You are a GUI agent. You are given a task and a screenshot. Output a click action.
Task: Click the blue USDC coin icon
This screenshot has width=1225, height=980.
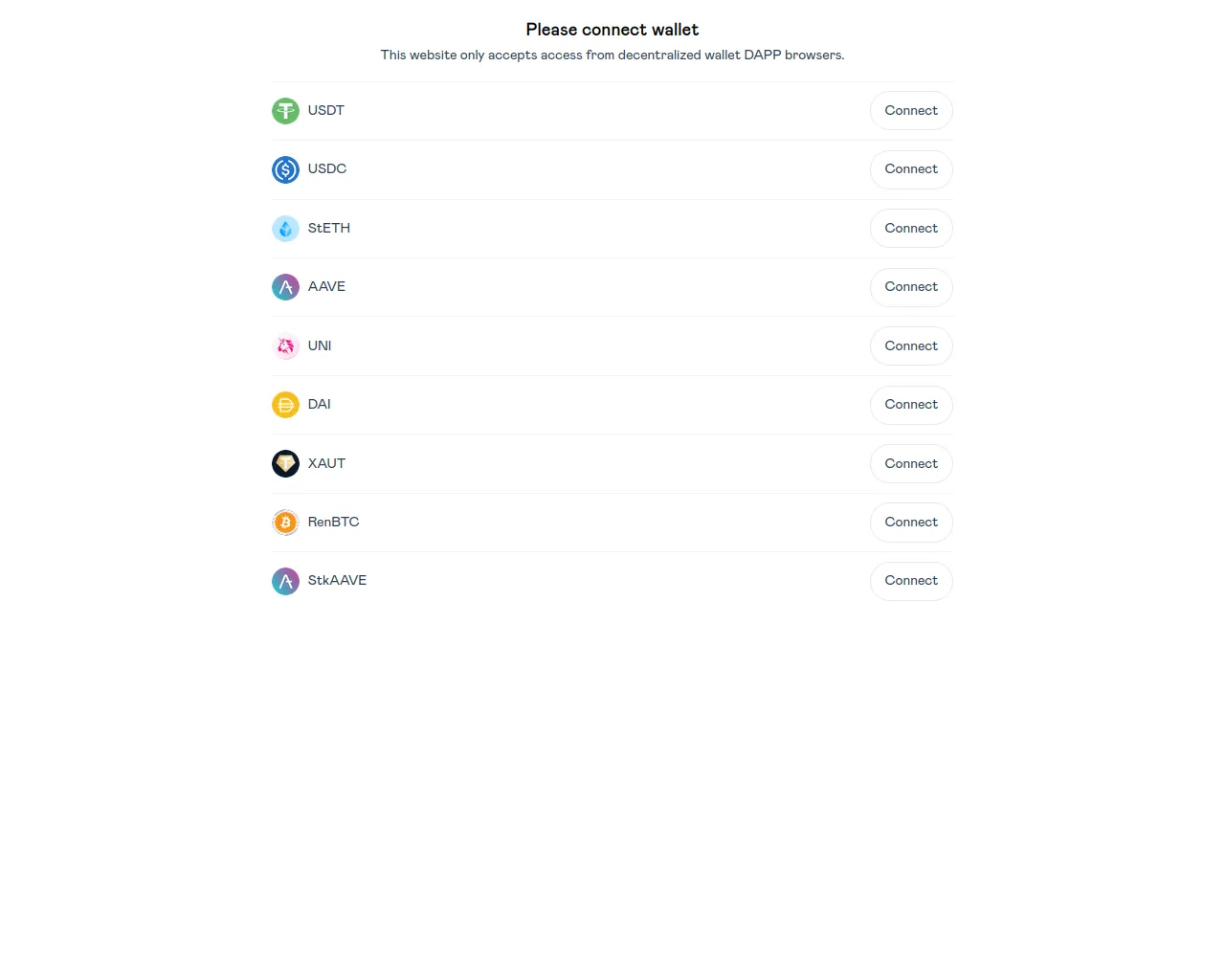[x=285, y=169]
